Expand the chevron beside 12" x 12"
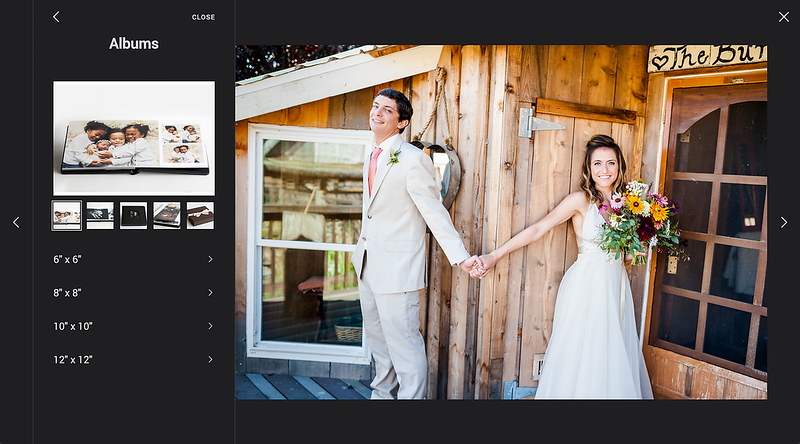This screenshot has width=800, height=444. [210, 360]
